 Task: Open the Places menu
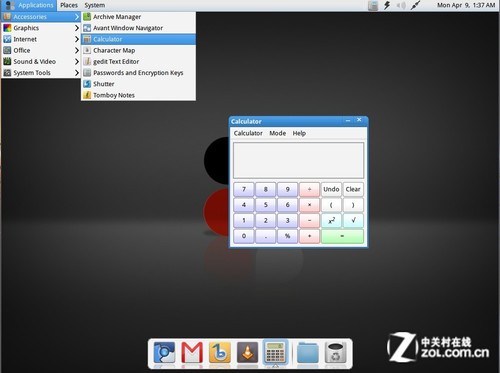tap(69, 5)
